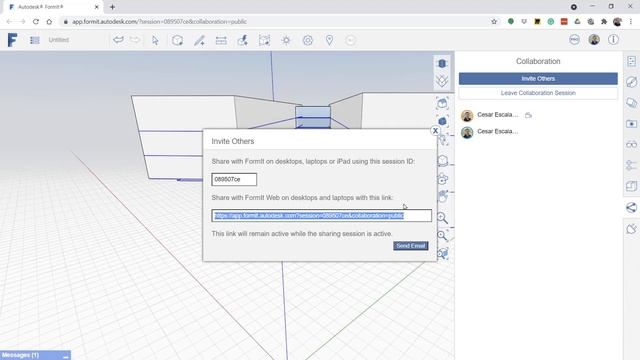Viewport: 640px width, 360px height.
Task: Open the Scenes camera panel icon
Action: click(631, 124)
